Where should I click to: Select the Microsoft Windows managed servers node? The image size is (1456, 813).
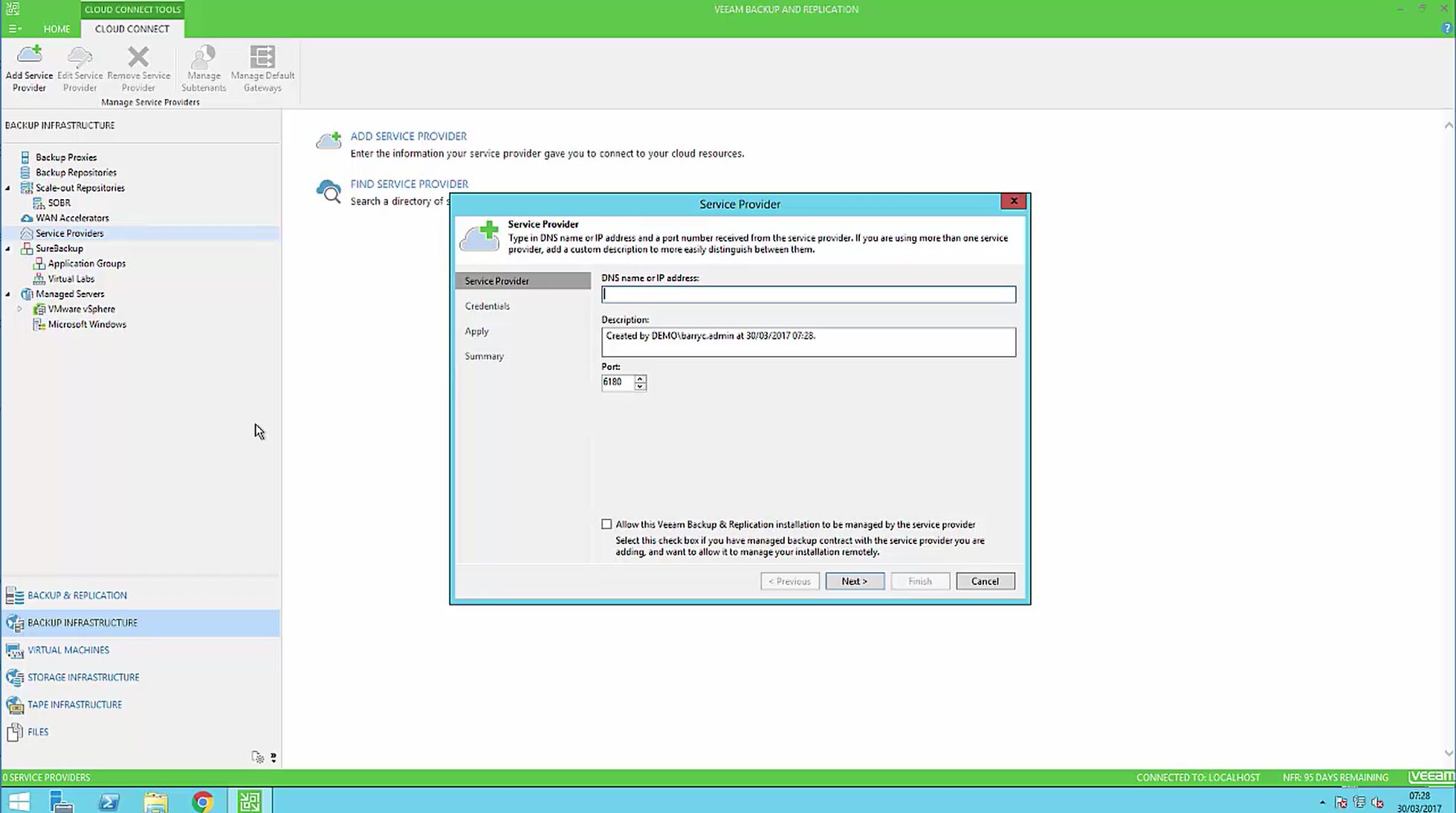(87, 325)
